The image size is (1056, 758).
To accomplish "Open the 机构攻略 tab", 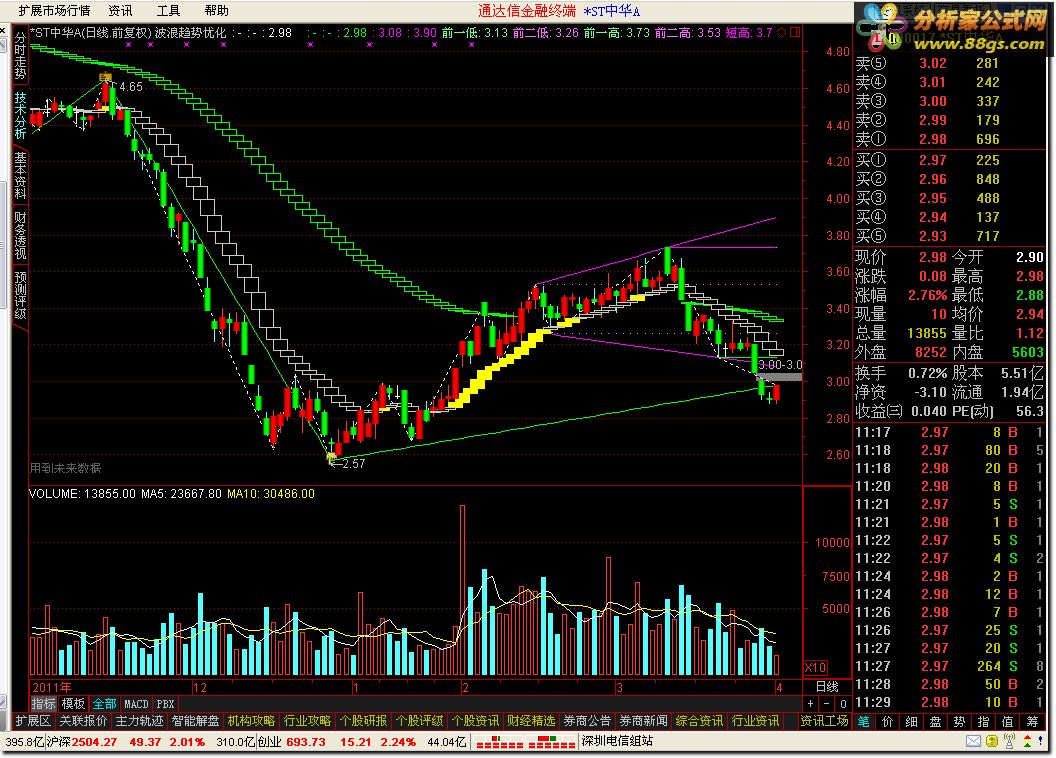I will 251,721.
